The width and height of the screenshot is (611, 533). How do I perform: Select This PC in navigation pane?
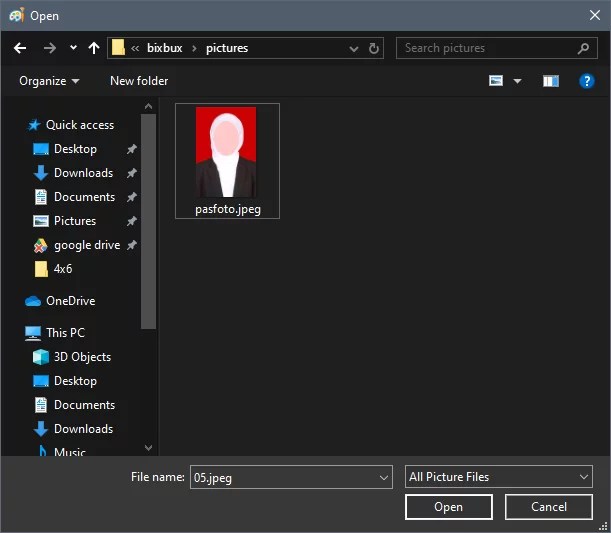tap(65, 333)
